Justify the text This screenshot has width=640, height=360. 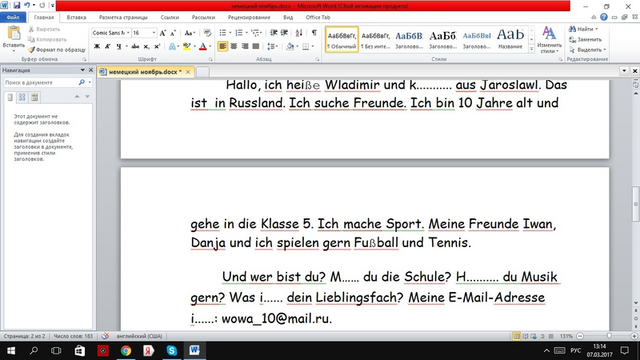click(256, 47)
